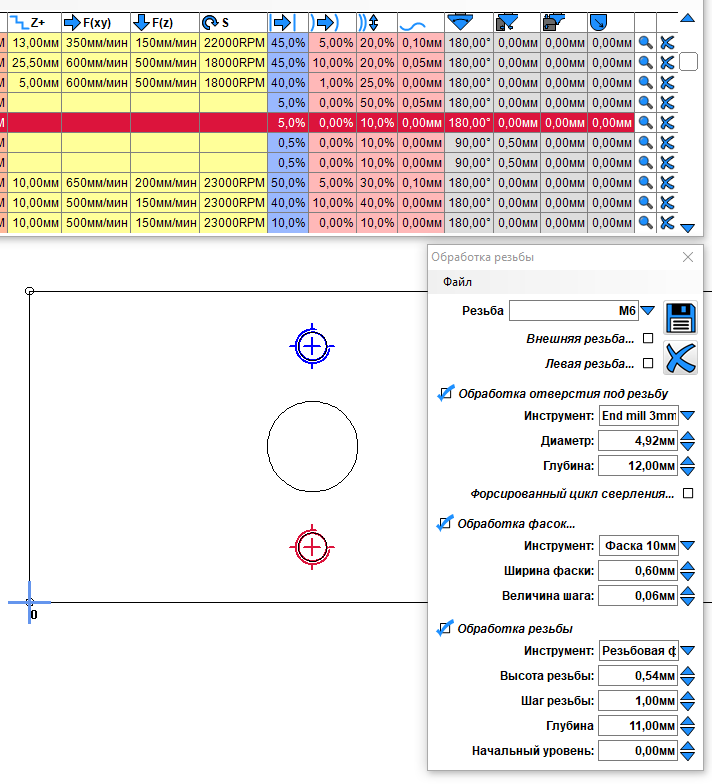Save thread settings with floppy disk icon

[680, 318]
